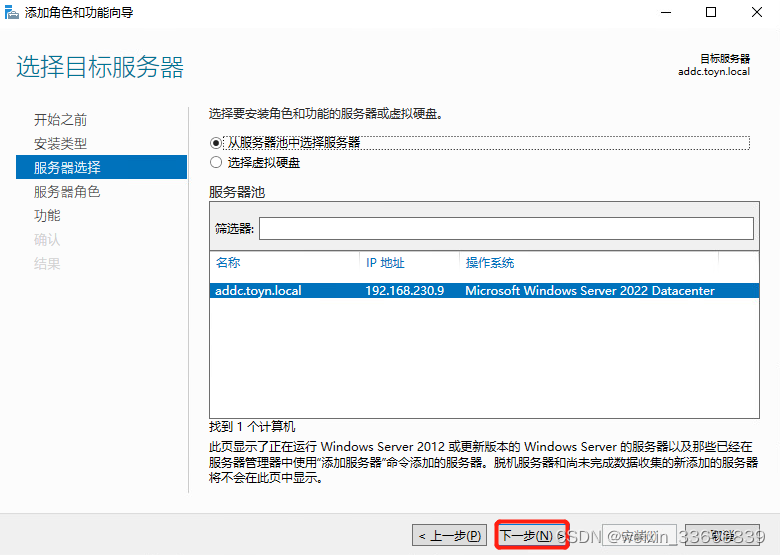The height and width of the screenshot is (555, 780).
Task: Click the 192.168.230.9 IP address cell
Action: [404, 290]
